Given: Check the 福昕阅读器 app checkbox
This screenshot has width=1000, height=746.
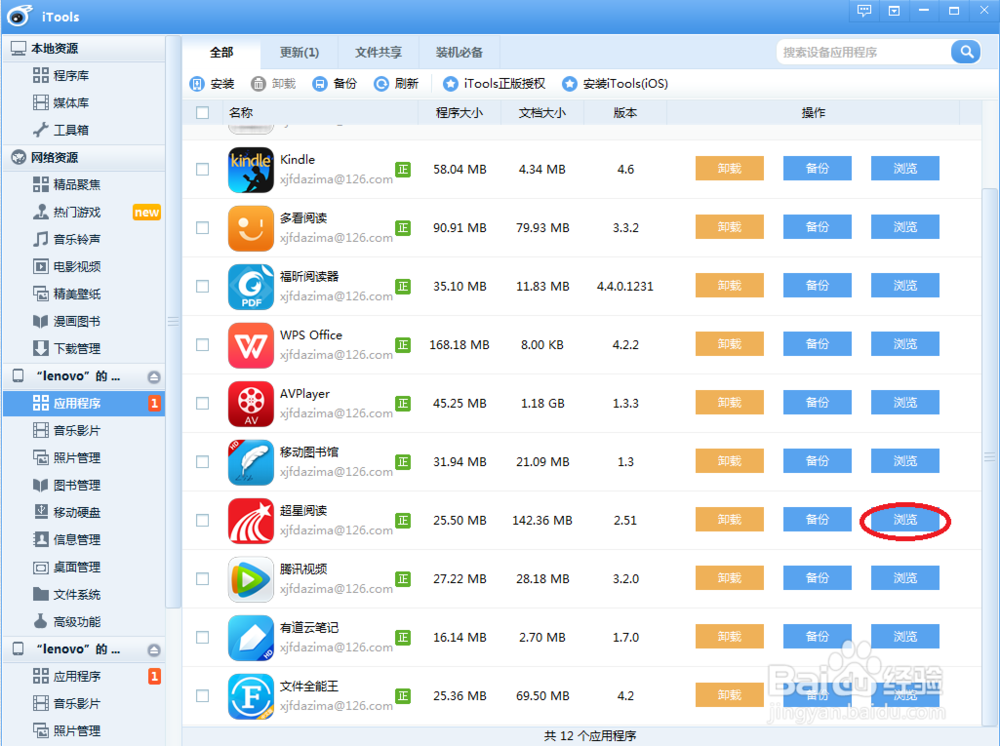Looking at the screenshot, I should (203, 287).
